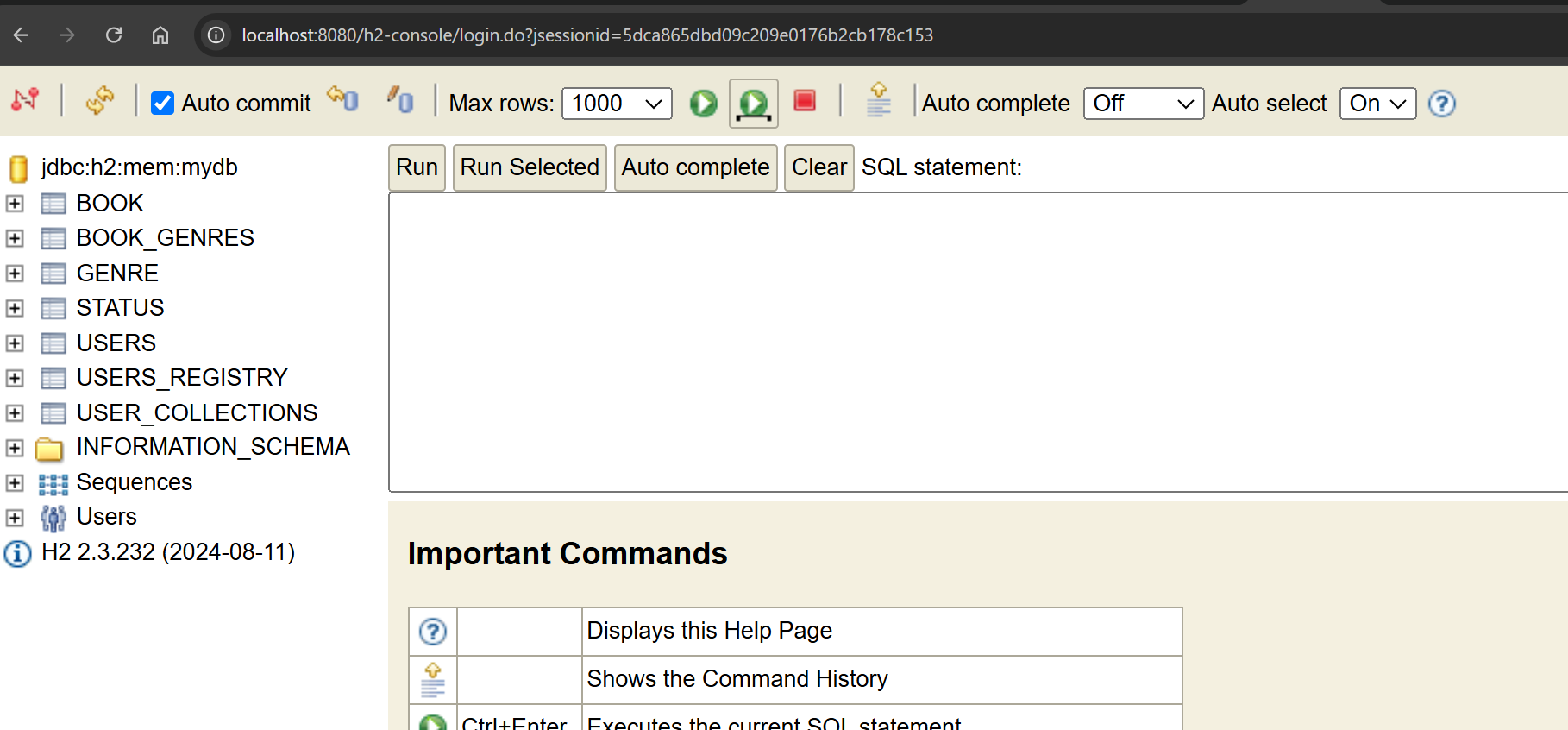Toggle the Auto commit checkbox
The width and height of the screenshot is (1568, 730).
(x=163, y=104)
